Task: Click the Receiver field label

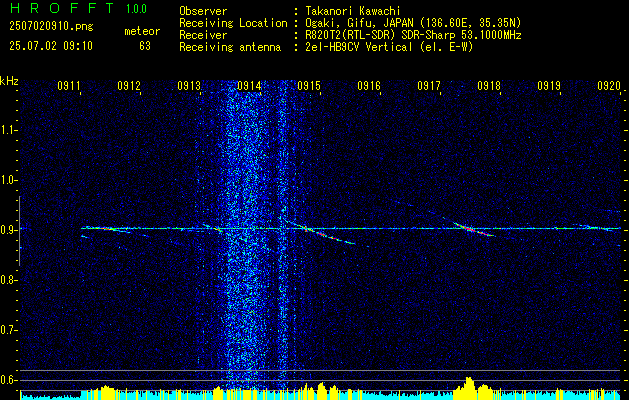Action: [203, 35]
